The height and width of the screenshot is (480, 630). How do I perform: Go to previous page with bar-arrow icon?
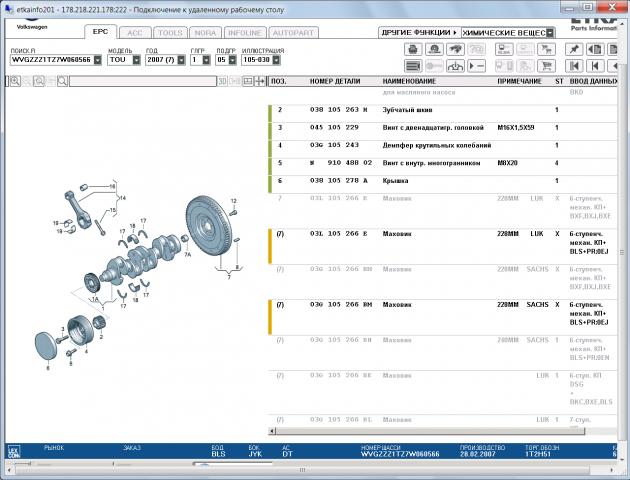[595, 66]
